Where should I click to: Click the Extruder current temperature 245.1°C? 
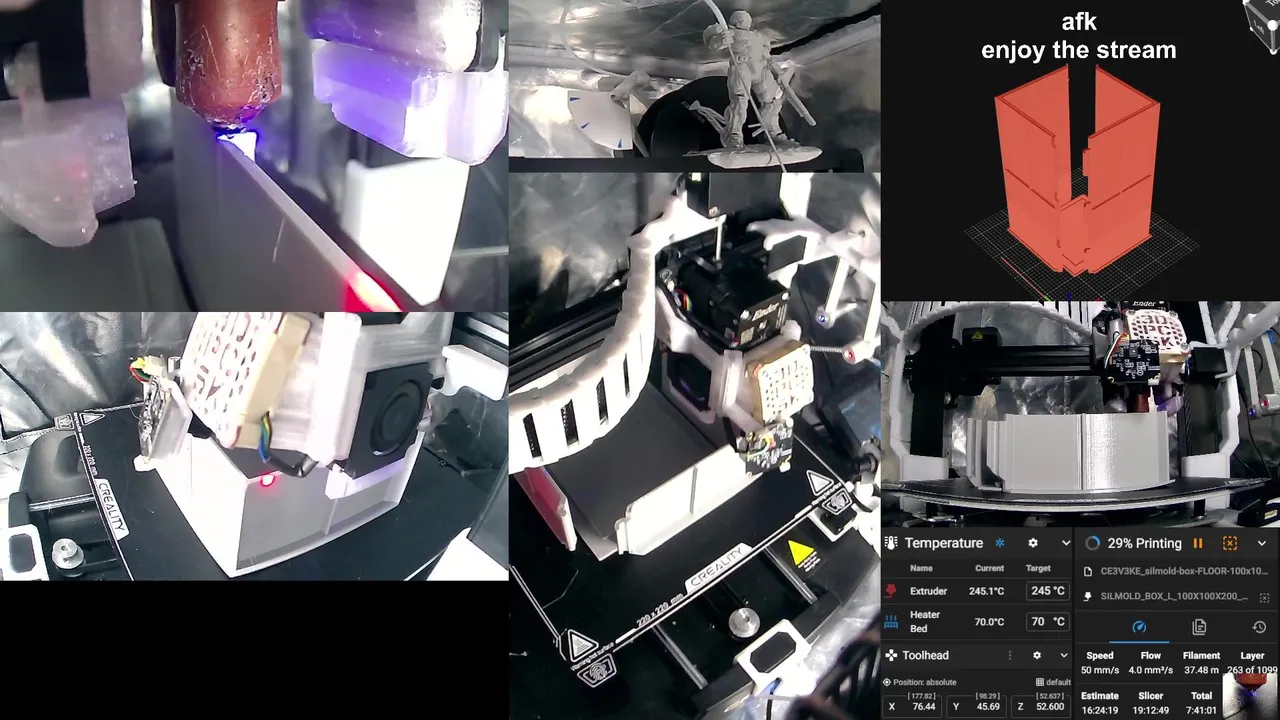[x=986, y=591]
